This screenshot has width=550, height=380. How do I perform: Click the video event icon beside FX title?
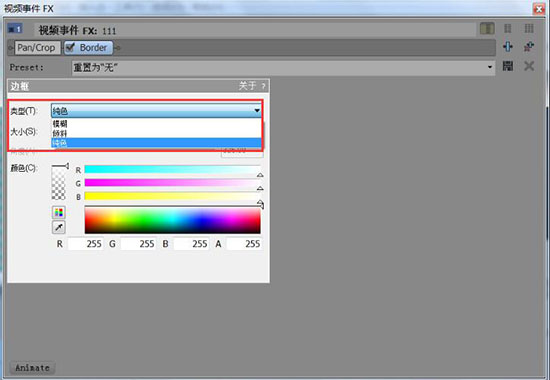15,29
